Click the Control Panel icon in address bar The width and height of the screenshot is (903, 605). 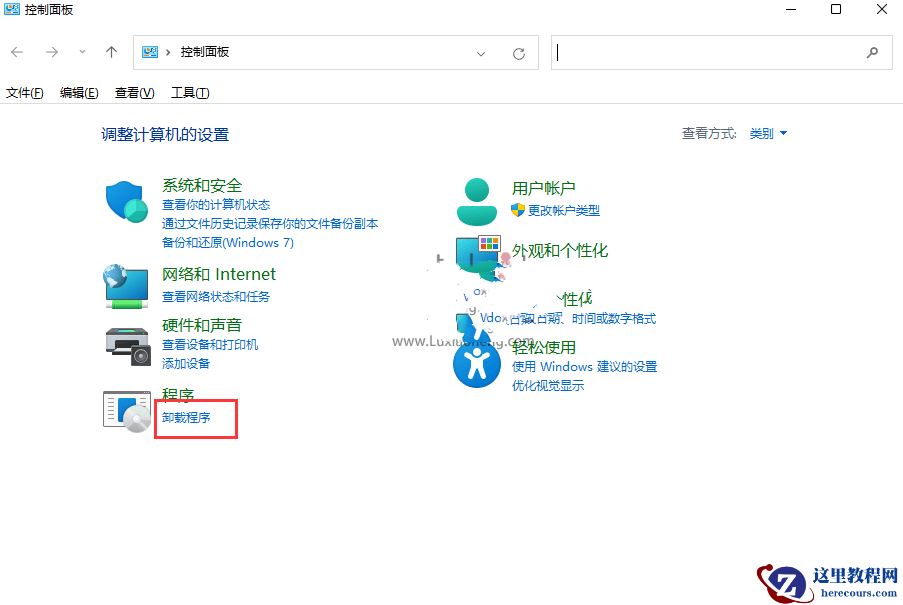tap(149, 52)
